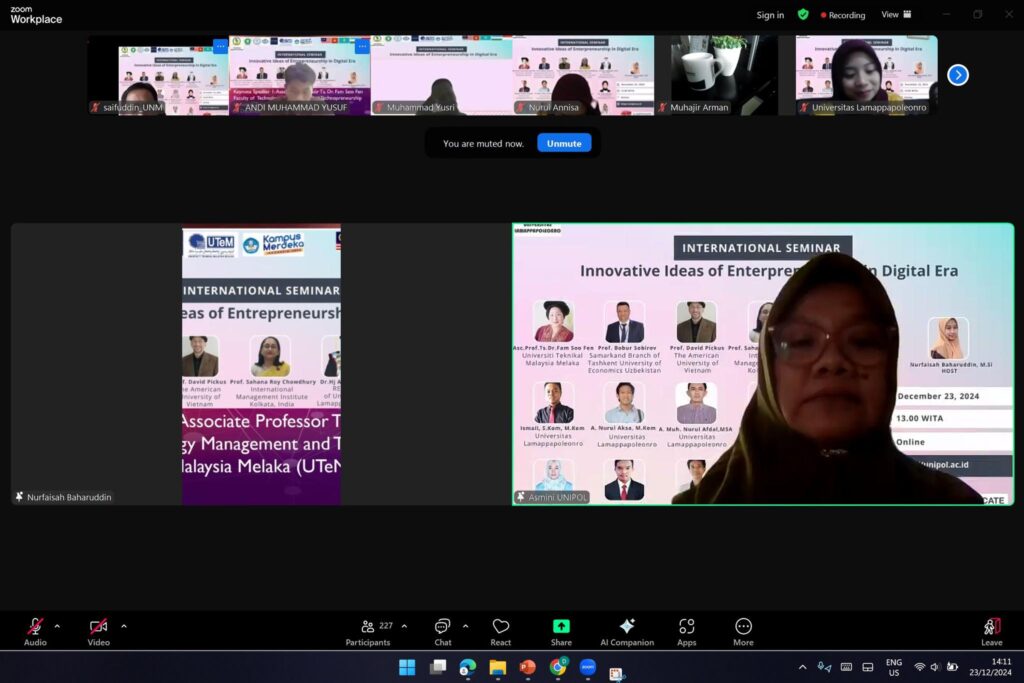Open the Chat panel
This screenshot has width=1024, height=683.
(x=442, y=627)
